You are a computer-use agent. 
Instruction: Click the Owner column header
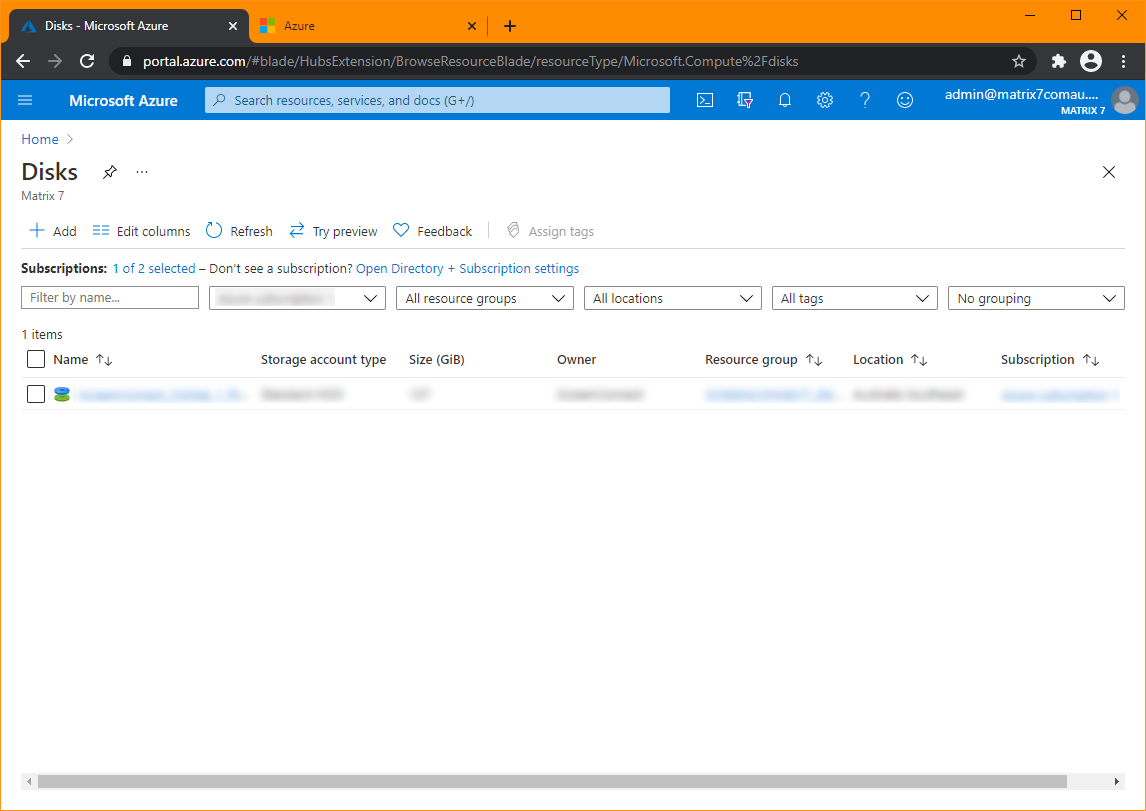[x=576, y=359]
